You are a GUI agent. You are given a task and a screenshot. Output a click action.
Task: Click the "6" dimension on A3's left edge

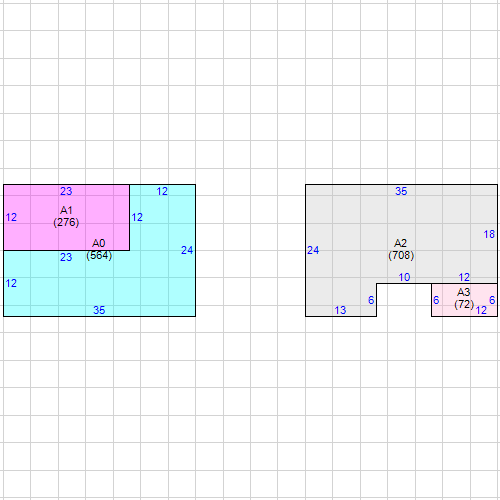pyautogui.click(x=436, y=300)
